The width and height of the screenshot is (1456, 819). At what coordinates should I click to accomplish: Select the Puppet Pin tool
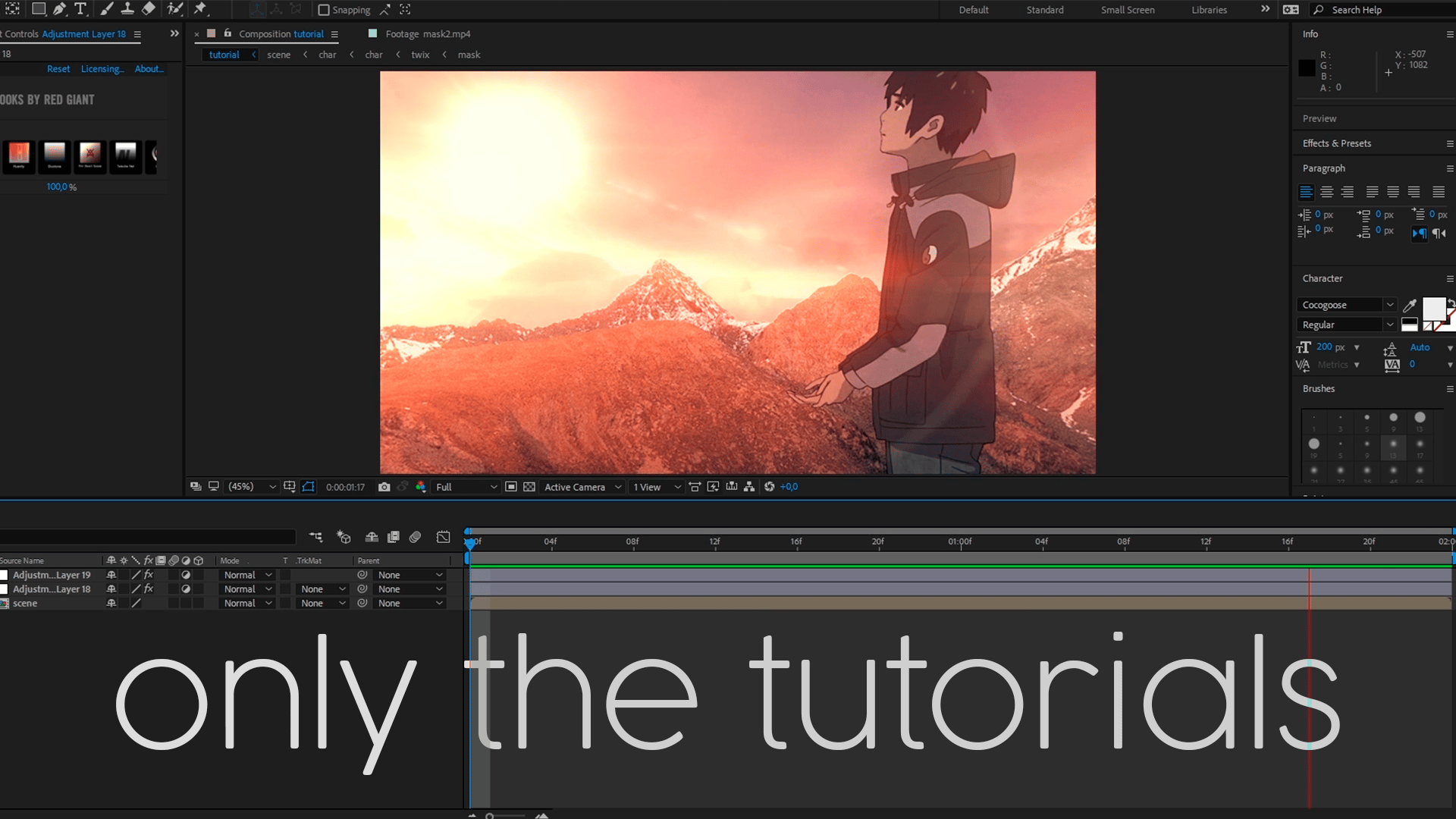click(200, 9)
